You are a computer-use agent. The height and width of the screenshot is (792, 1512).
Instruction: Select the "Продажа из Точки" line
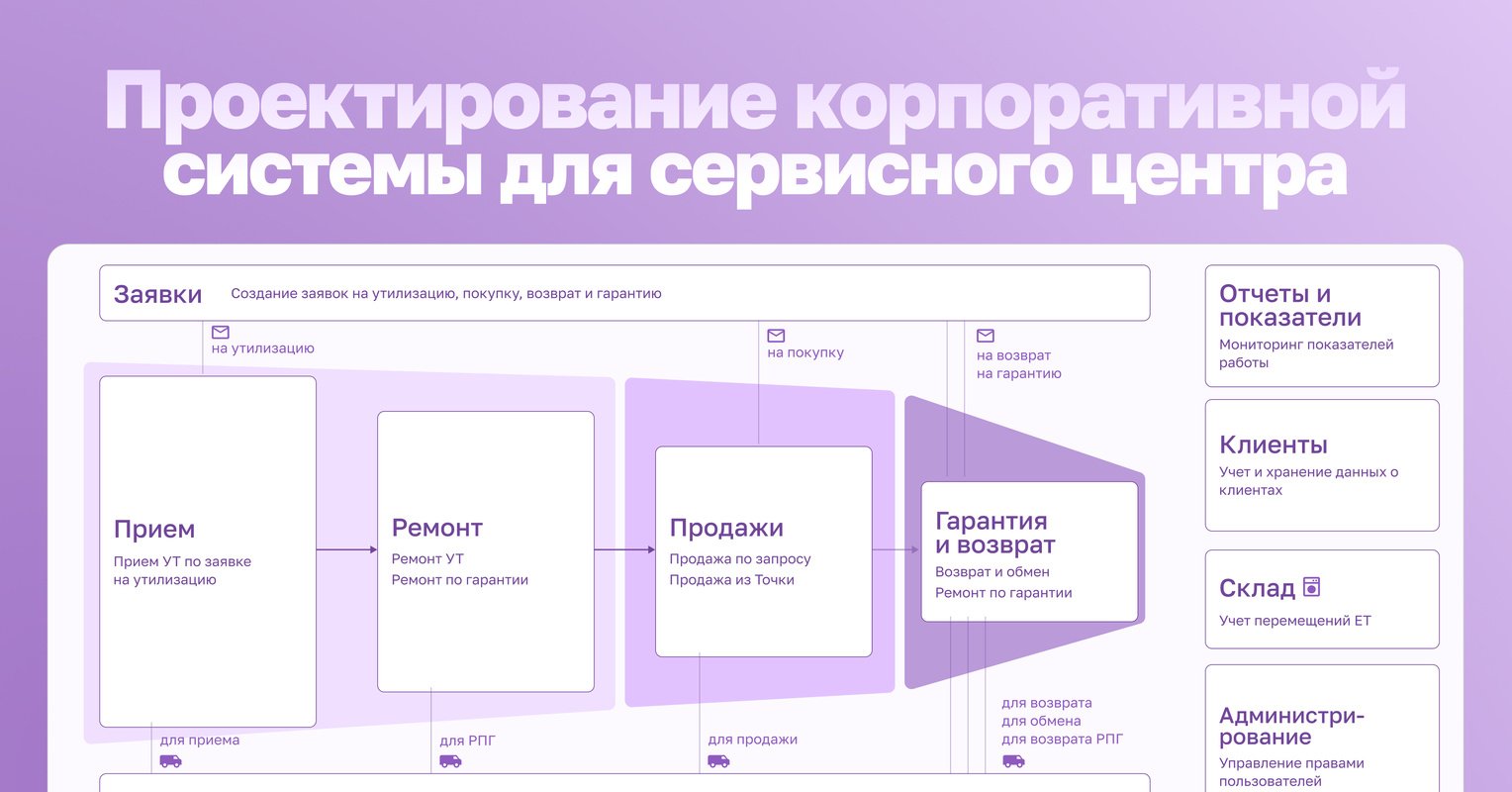click(732, 580)
